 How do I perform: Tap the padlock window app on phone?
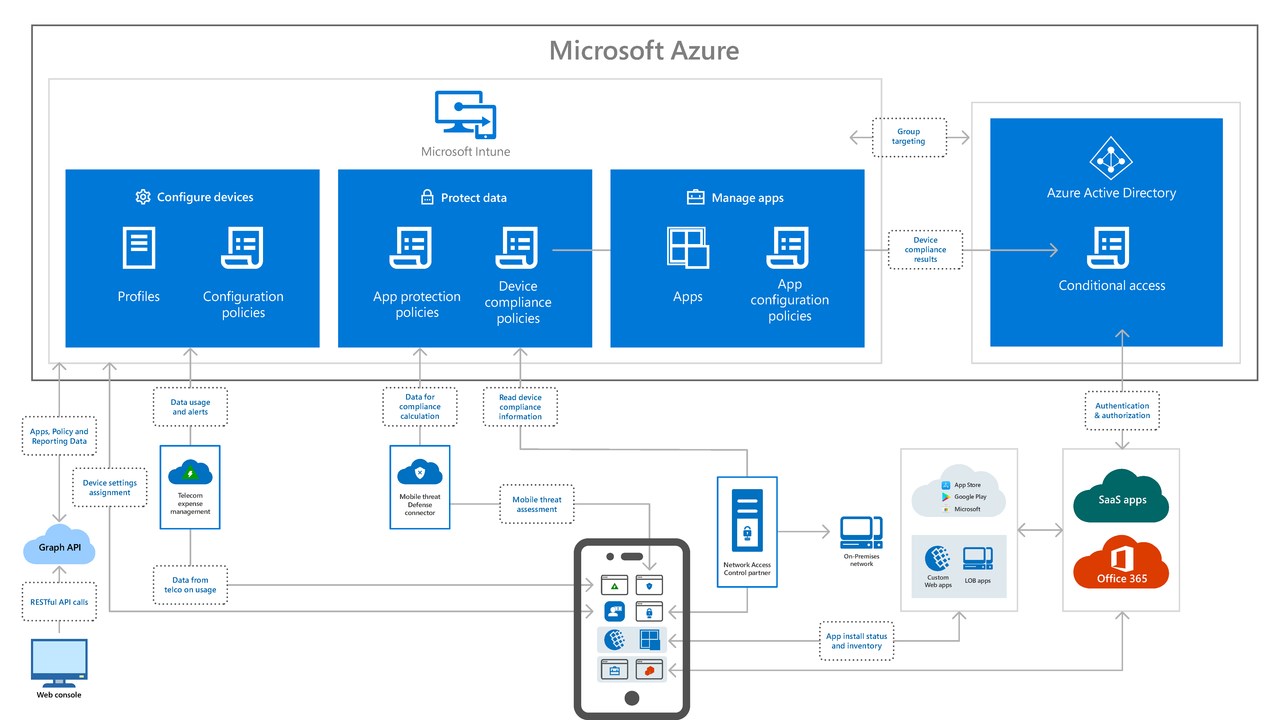tap(649, 612)
